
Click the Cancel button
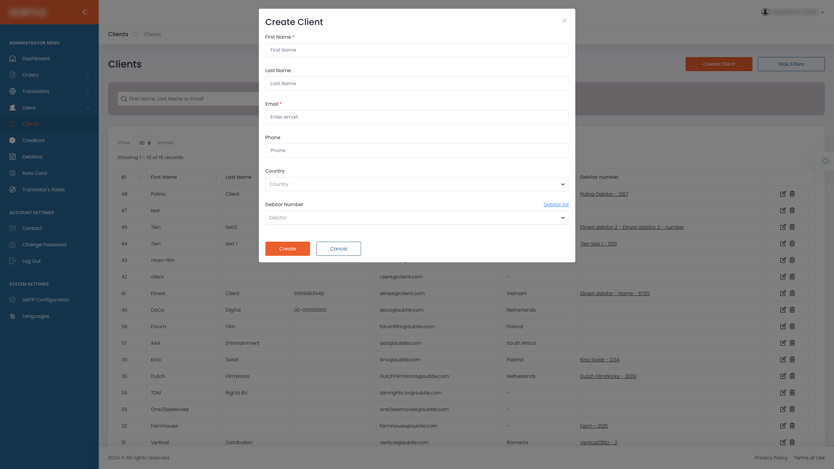(338, 249)
